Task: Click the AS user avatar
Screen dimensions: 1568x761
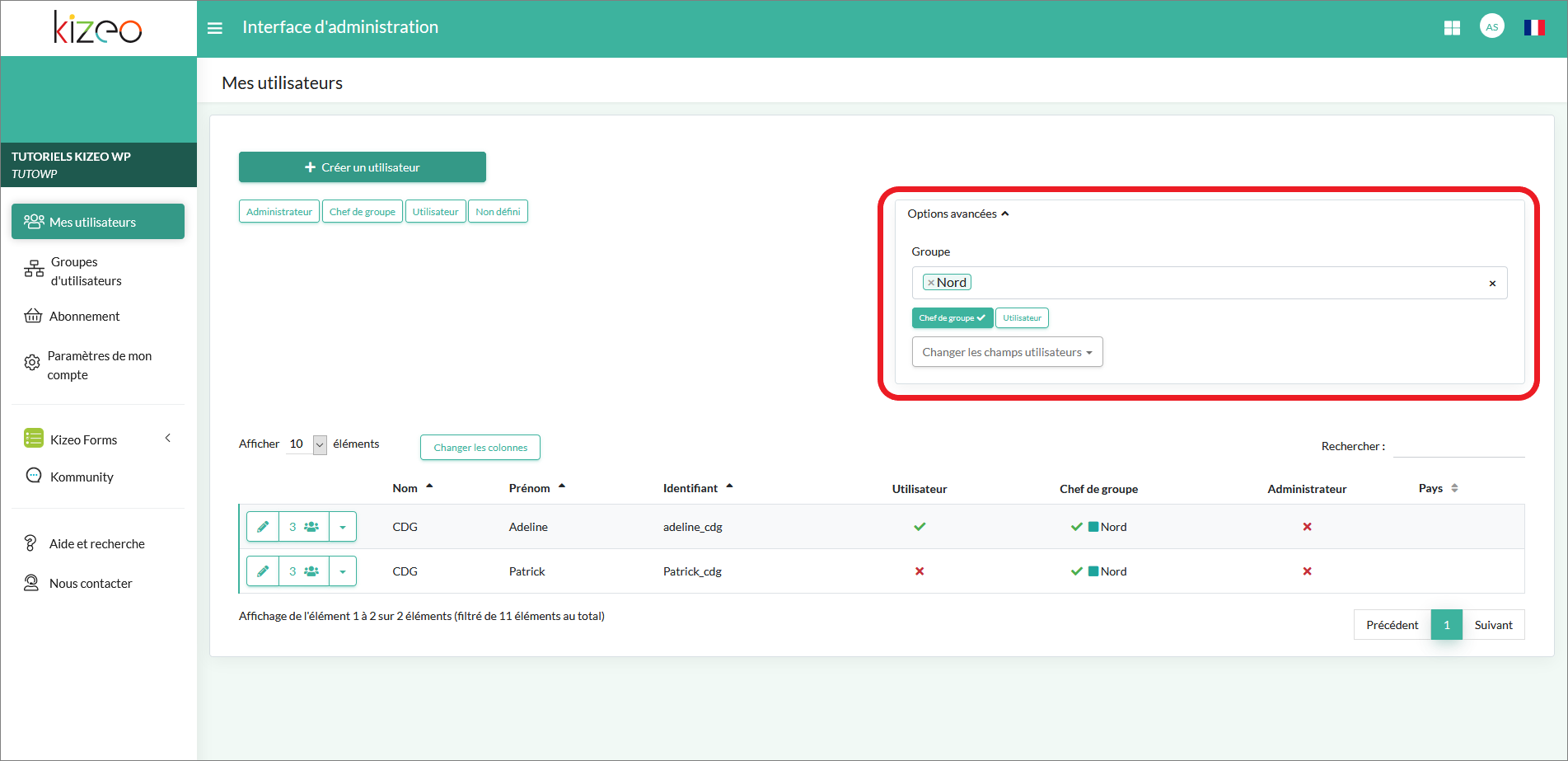Action: coord(1492,27)
